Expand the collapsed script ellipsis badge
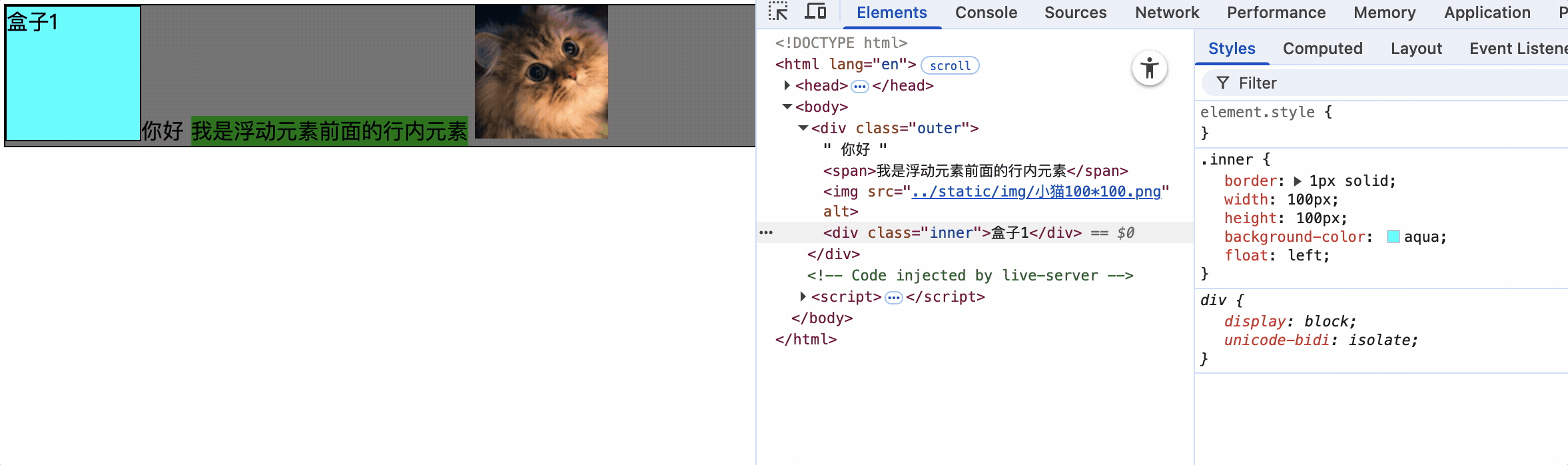Screen dimensions: 1568x465 pos(894,297)
